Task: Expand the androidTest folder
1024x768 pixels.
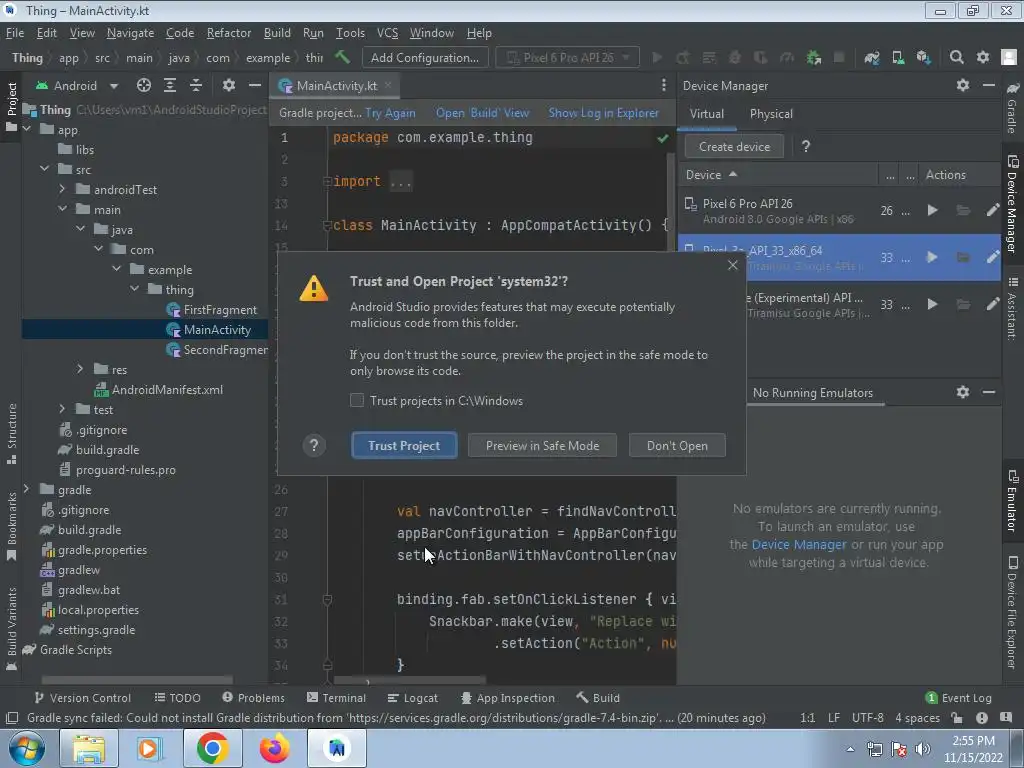Action: click(x=62, y=189)
